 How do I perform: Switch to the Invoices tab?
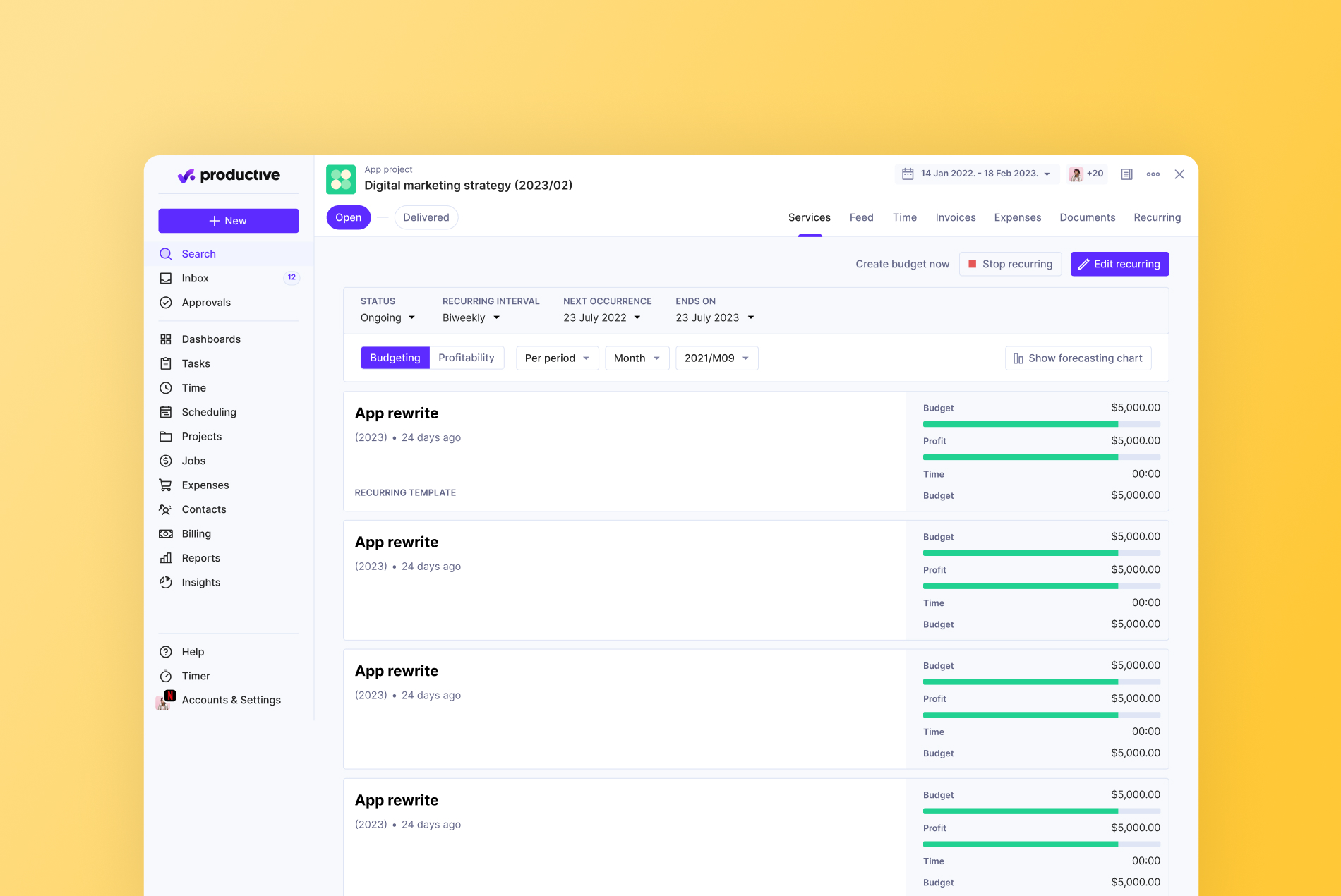[955, 217]
